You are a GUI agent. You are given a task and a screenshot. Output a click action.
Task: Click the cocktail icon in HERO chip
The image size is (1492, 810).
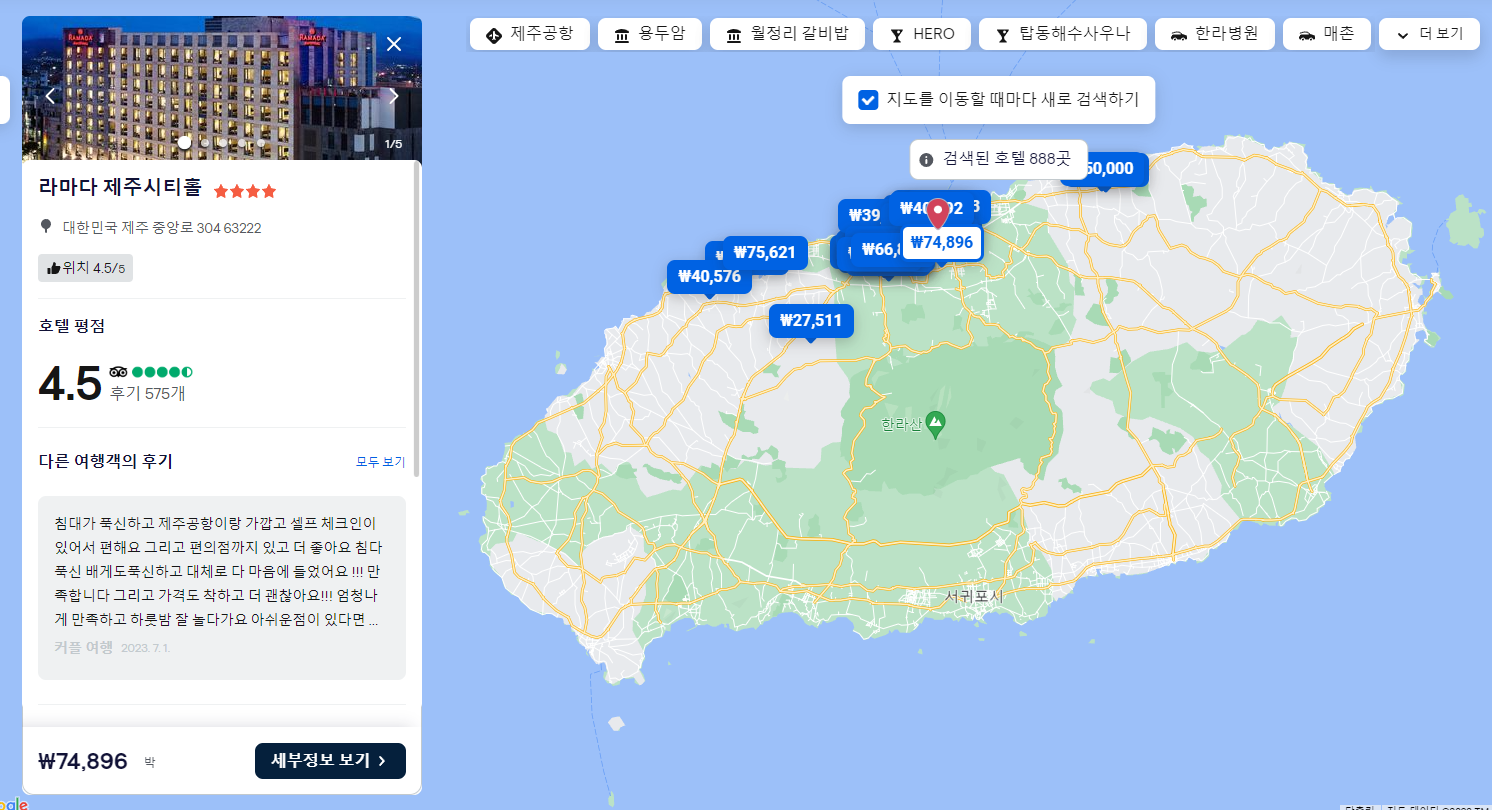896,36
